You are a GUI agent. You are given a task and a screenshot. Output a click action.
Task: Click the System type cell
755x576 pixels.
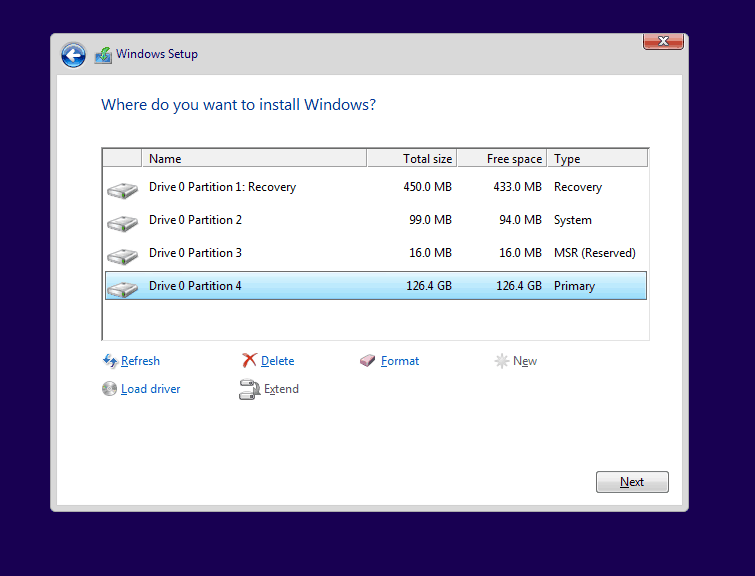(x=573, y=220)
